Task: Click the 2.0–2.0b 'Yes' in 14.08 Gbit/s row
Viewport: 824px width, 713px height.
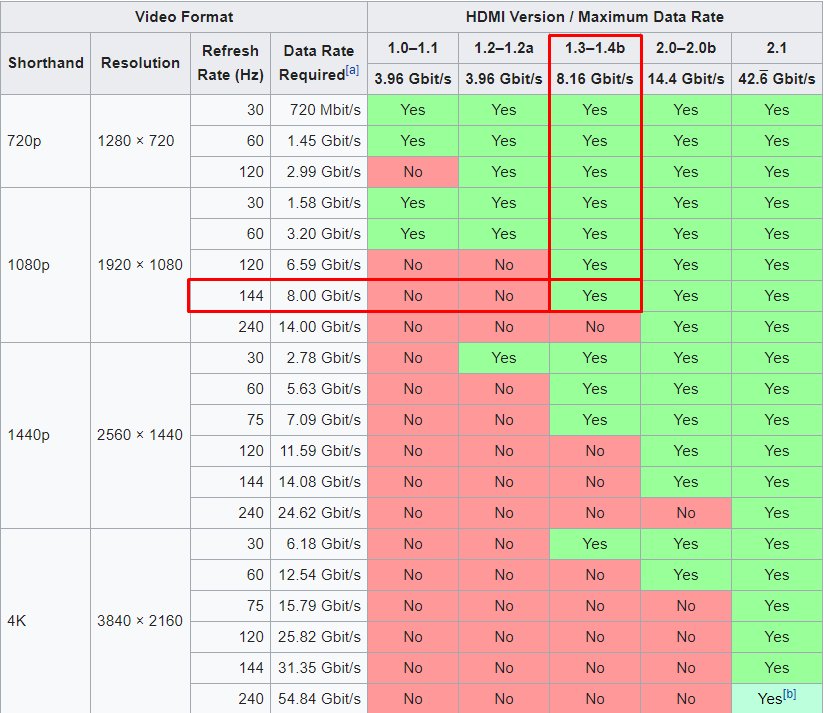Action: click(686, 482)
